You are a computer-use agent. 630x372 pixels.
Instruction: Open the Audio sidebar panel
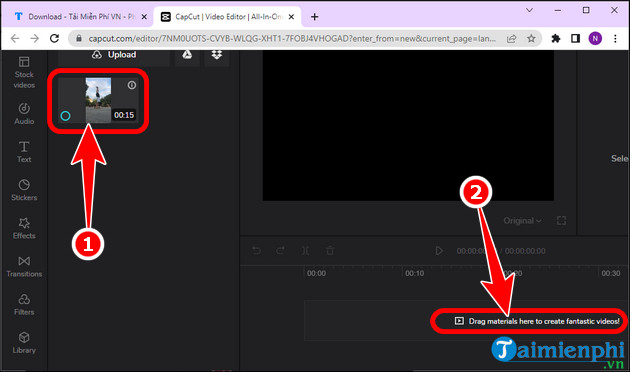[x=24, y=114]
